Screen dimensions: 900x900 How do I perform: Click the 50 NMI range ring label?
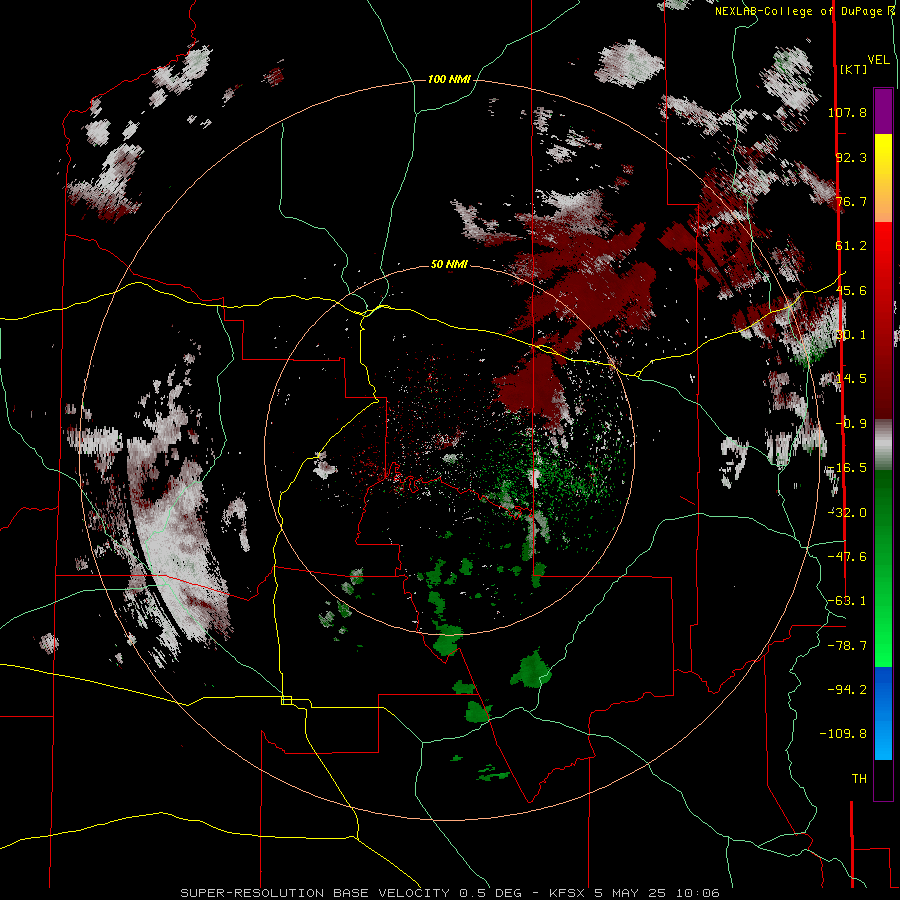pos(449,265)
